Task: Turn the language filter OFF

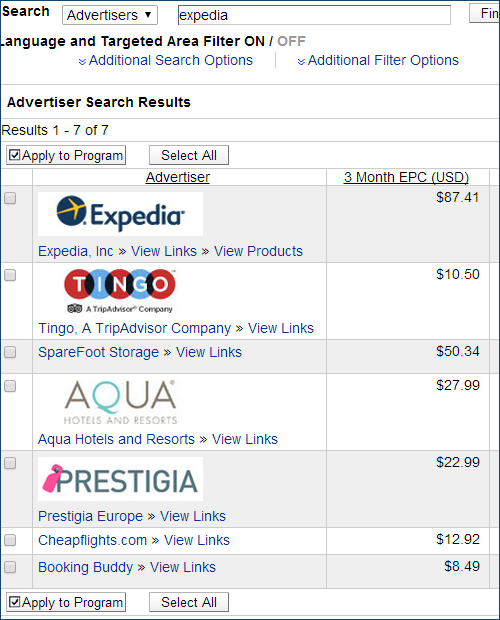Action: pos(291,41)
